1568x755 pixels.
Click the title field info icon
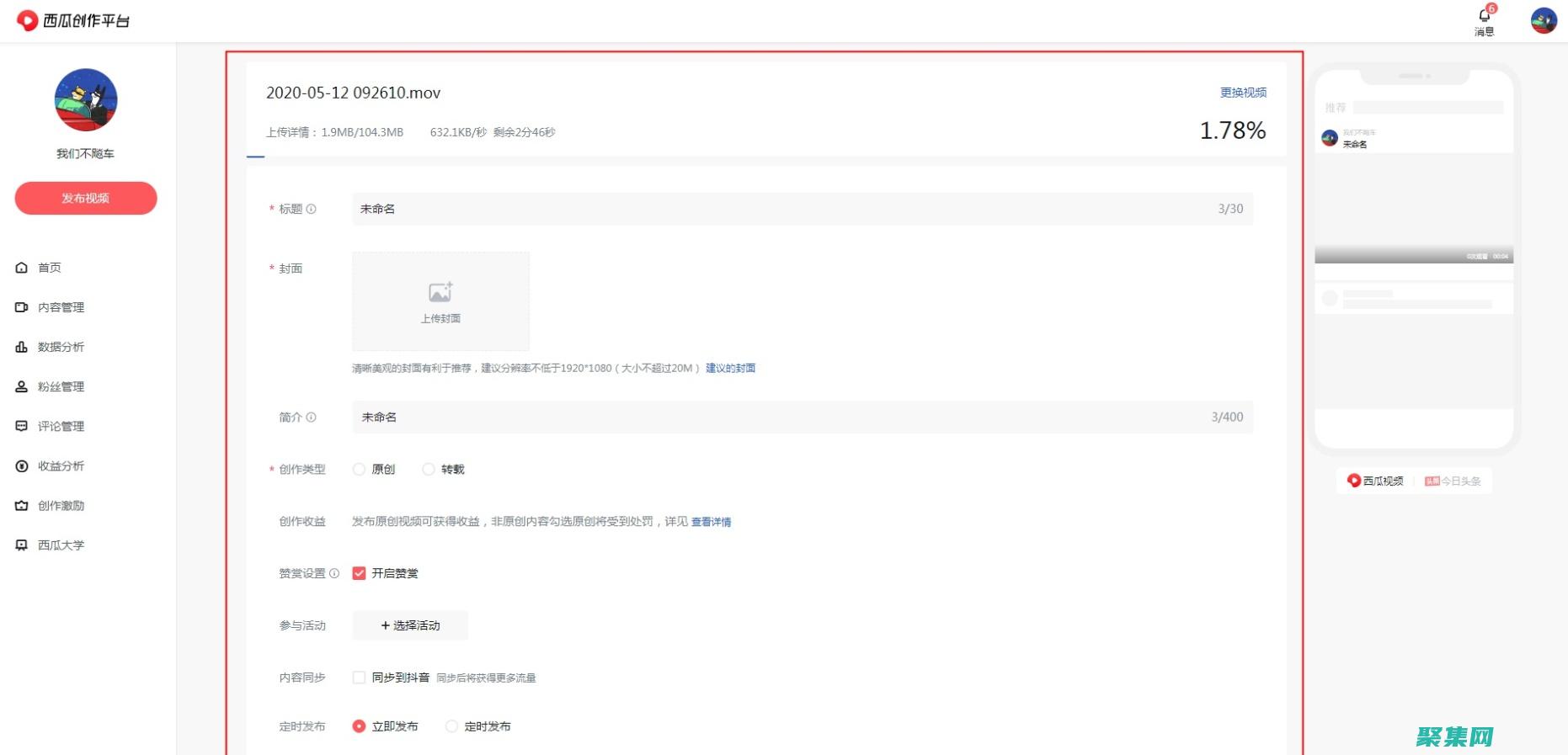click(311, 209)
